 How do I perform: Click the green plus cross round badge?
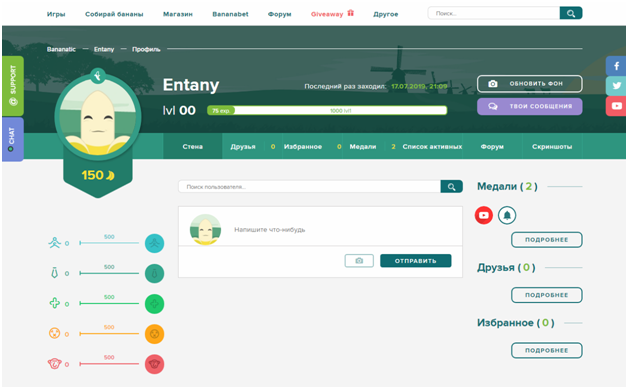pos(155,304)
